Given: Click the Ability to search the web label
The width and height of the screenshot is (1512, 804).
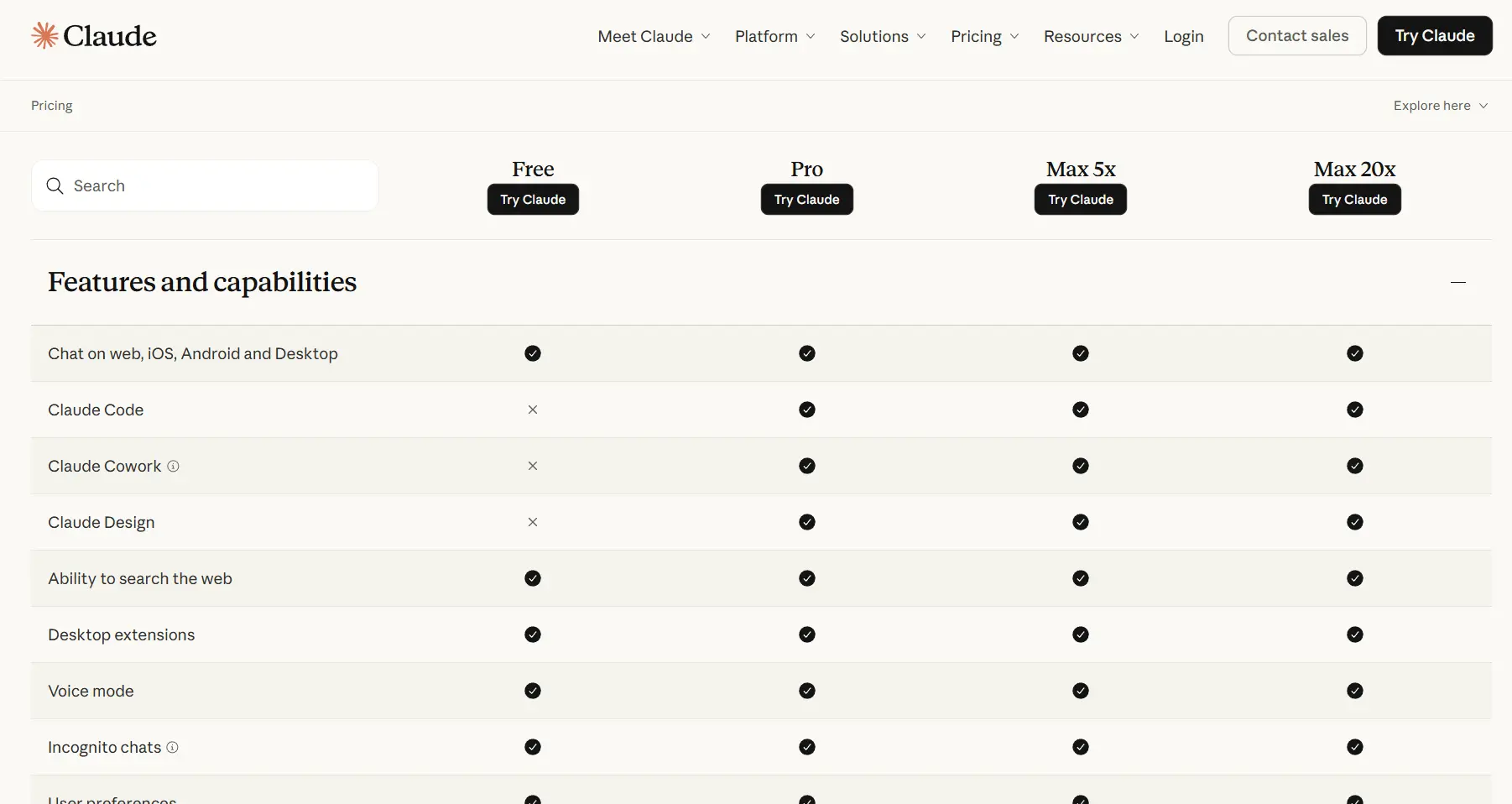Looking at the screenshot, I should (x=140, y=578).
